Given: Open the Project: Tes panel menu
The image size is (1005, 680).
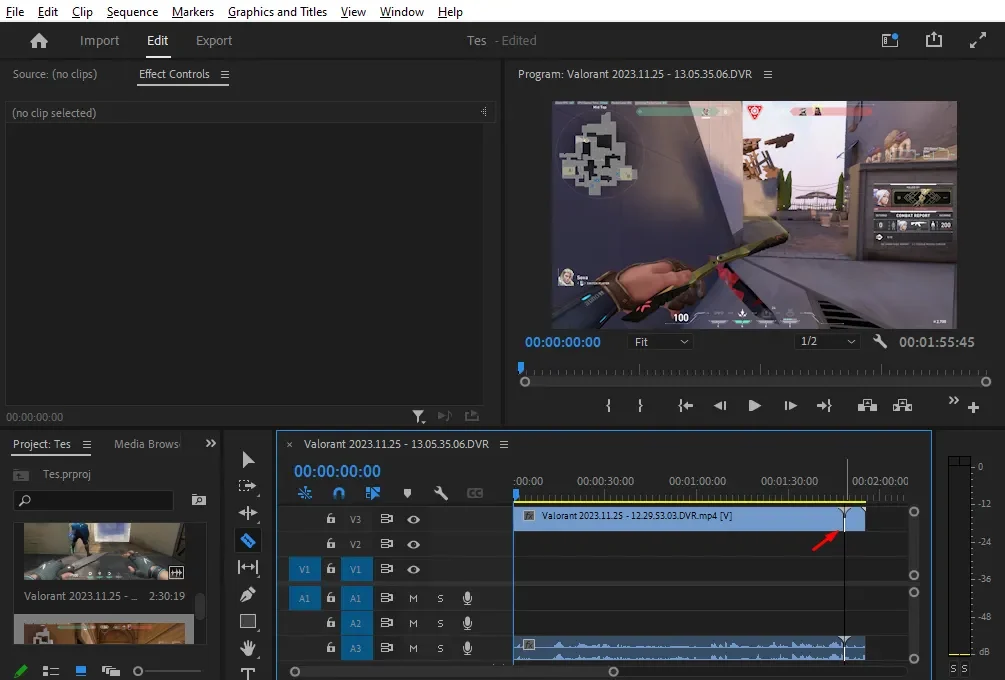Looking at the screenshot, I should (x=87, y=444).
